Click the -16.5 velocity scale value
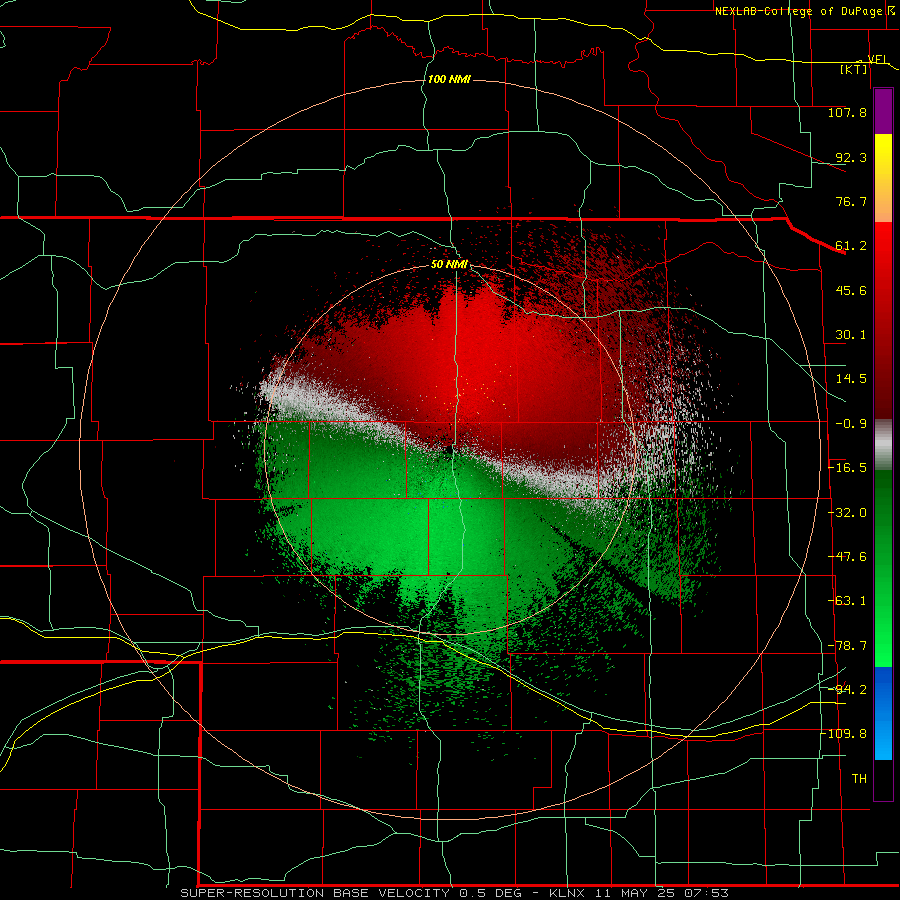The image size is (900, 900). 847,468
